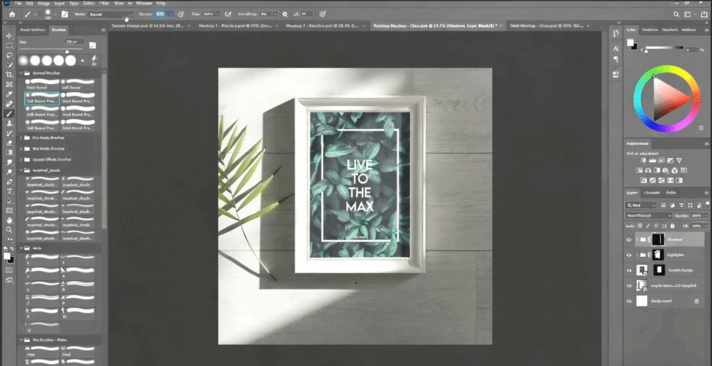
Task: Open the layer Kind filter dropdown
Action: 641,205
